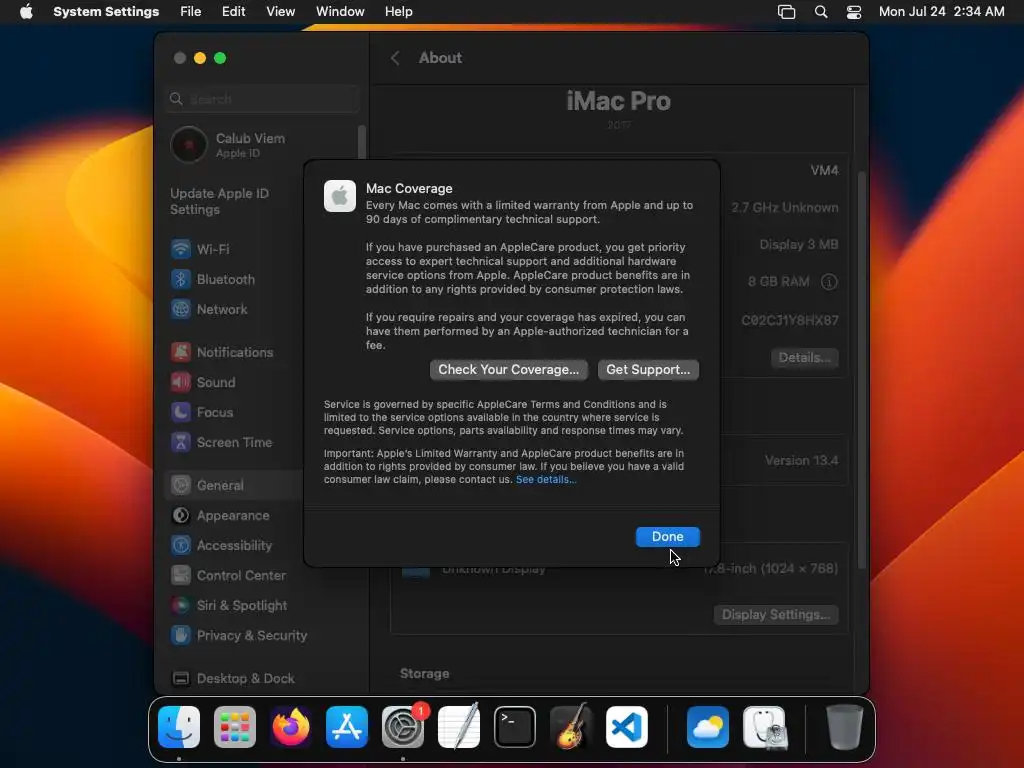Screen dimensions: 1024x768
Task: Open Stage Manager menu bar icon
Action: point(786,12)
